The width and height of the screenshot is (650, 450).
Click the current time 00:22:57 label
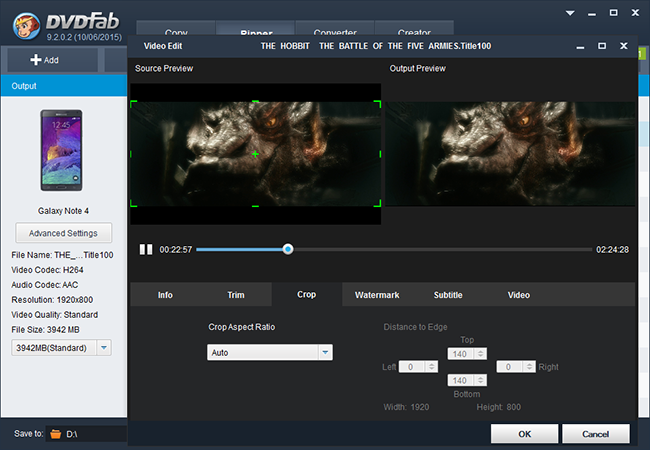tap(176, 249)
